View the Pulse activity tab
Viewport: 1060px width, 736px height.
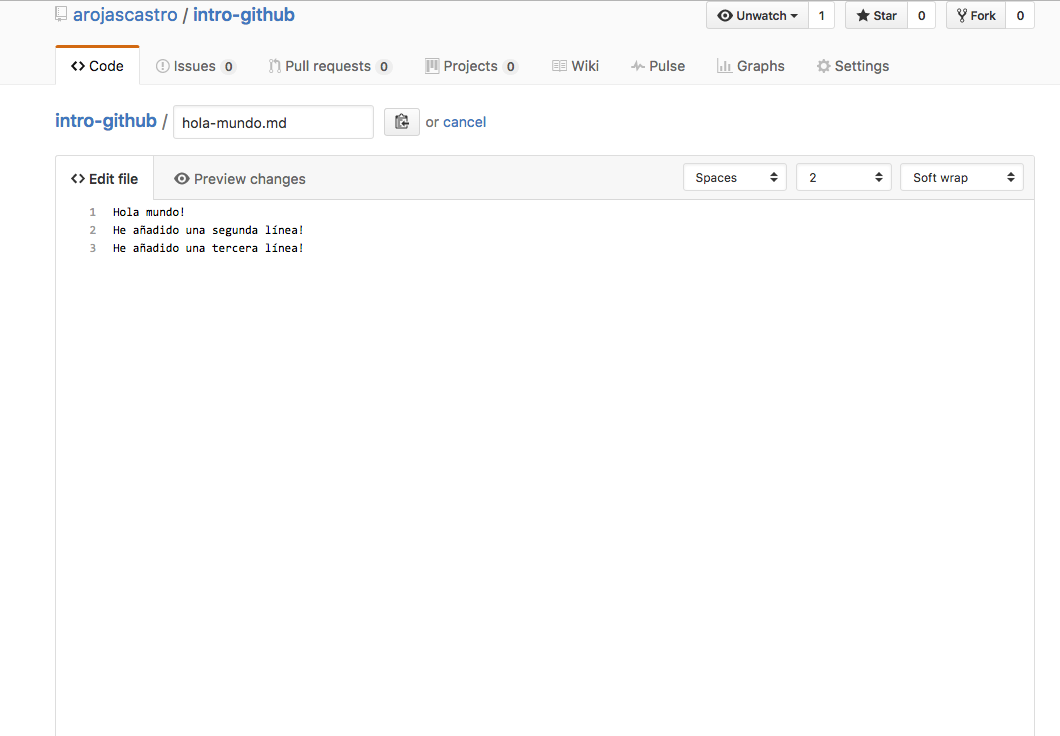coord(657,66)
